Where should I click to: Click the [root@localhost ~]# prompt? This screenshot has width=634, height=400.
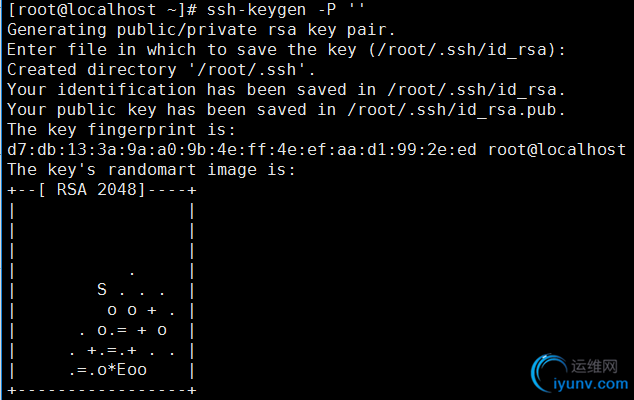tap(102, 10)
